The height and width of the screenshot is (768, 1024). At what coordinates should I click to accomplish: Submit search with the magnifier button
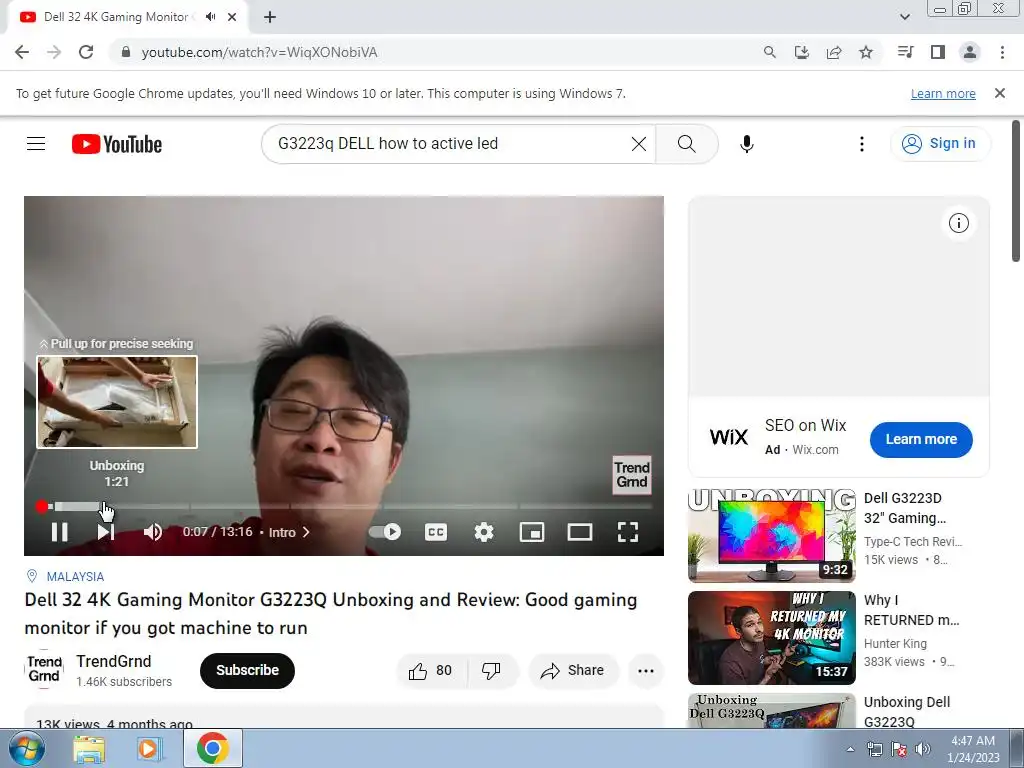[686, 144]
